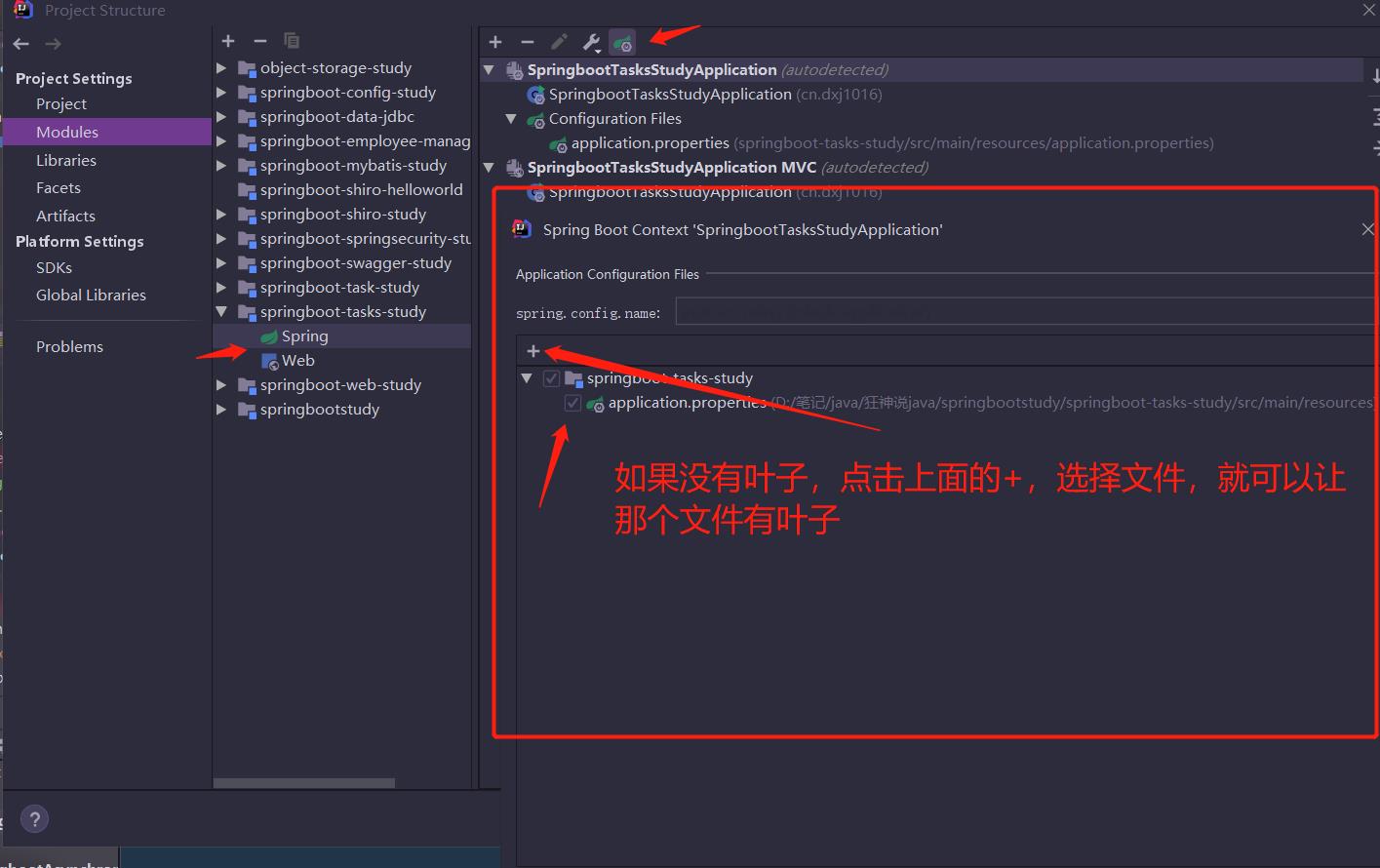Click the back navigation arrow

(21, 44)
